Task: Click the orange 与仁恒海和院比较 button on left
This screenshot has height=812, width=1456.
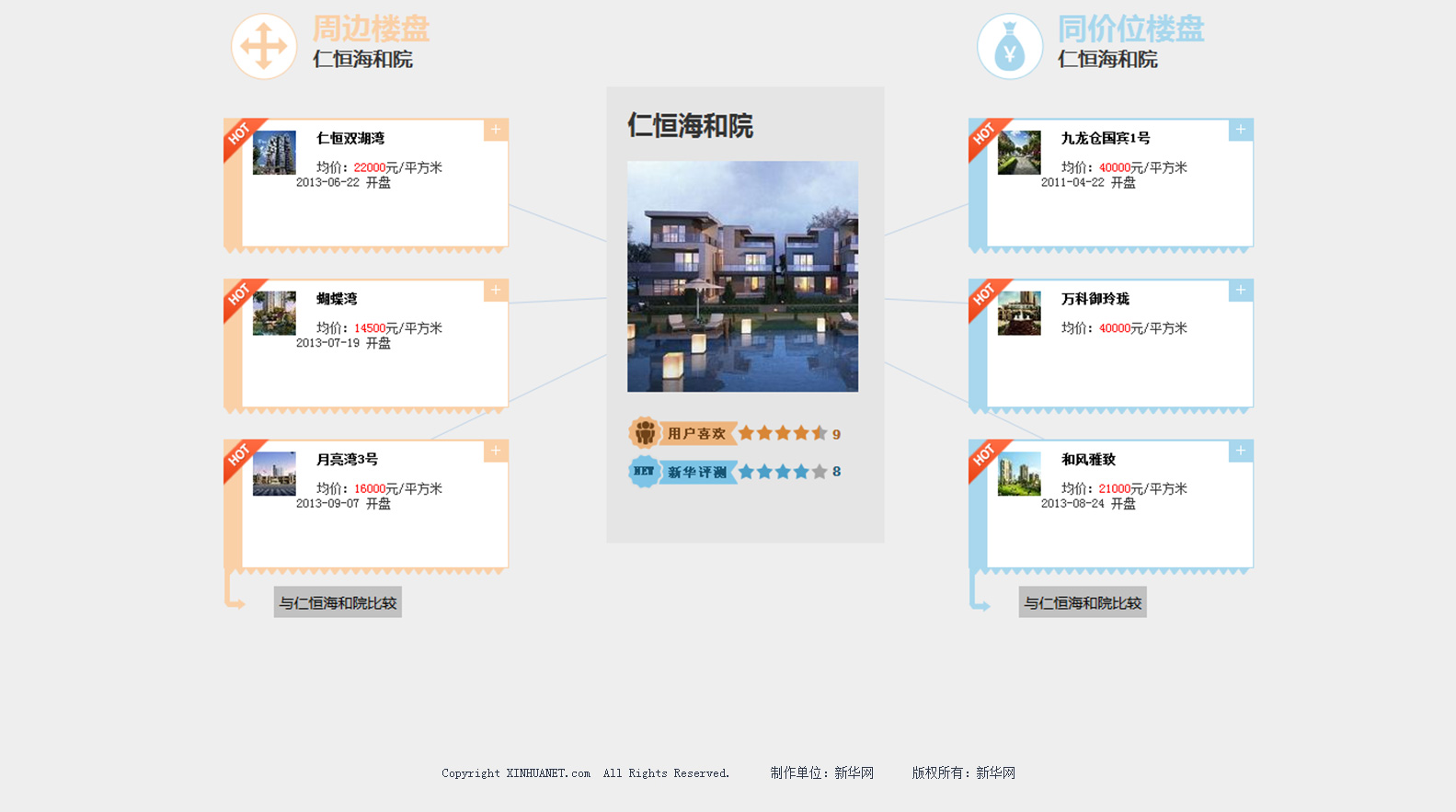Action: click(338, 602)
